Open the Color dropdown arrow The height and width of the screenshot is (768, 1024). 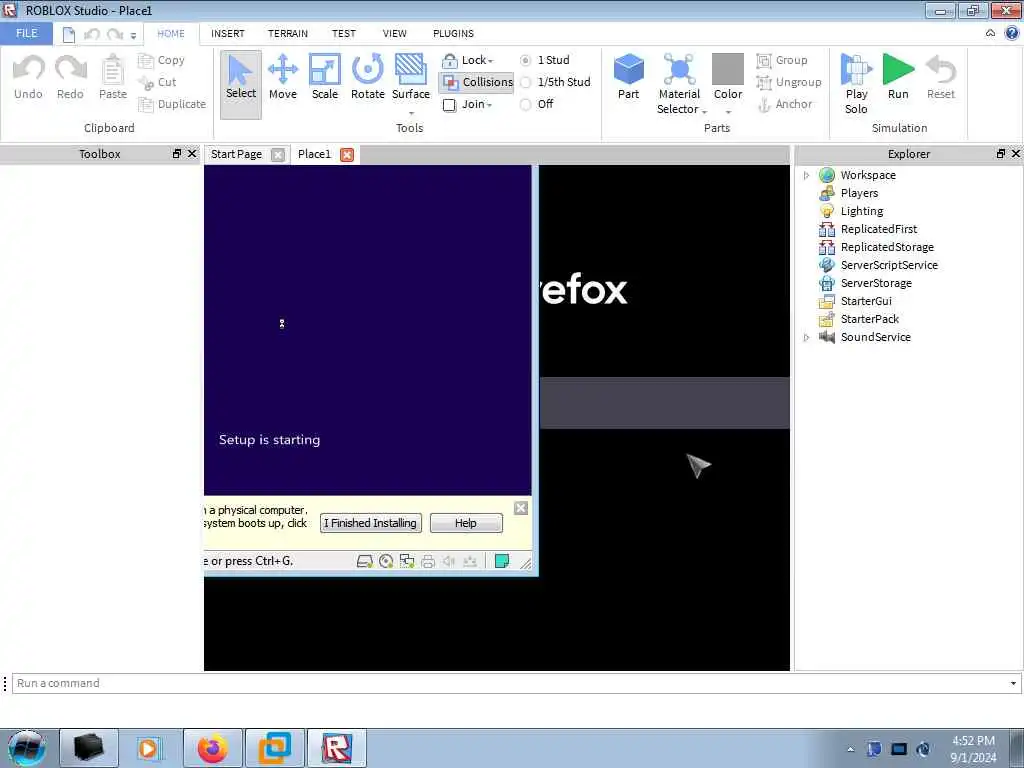tap(728, 112)
